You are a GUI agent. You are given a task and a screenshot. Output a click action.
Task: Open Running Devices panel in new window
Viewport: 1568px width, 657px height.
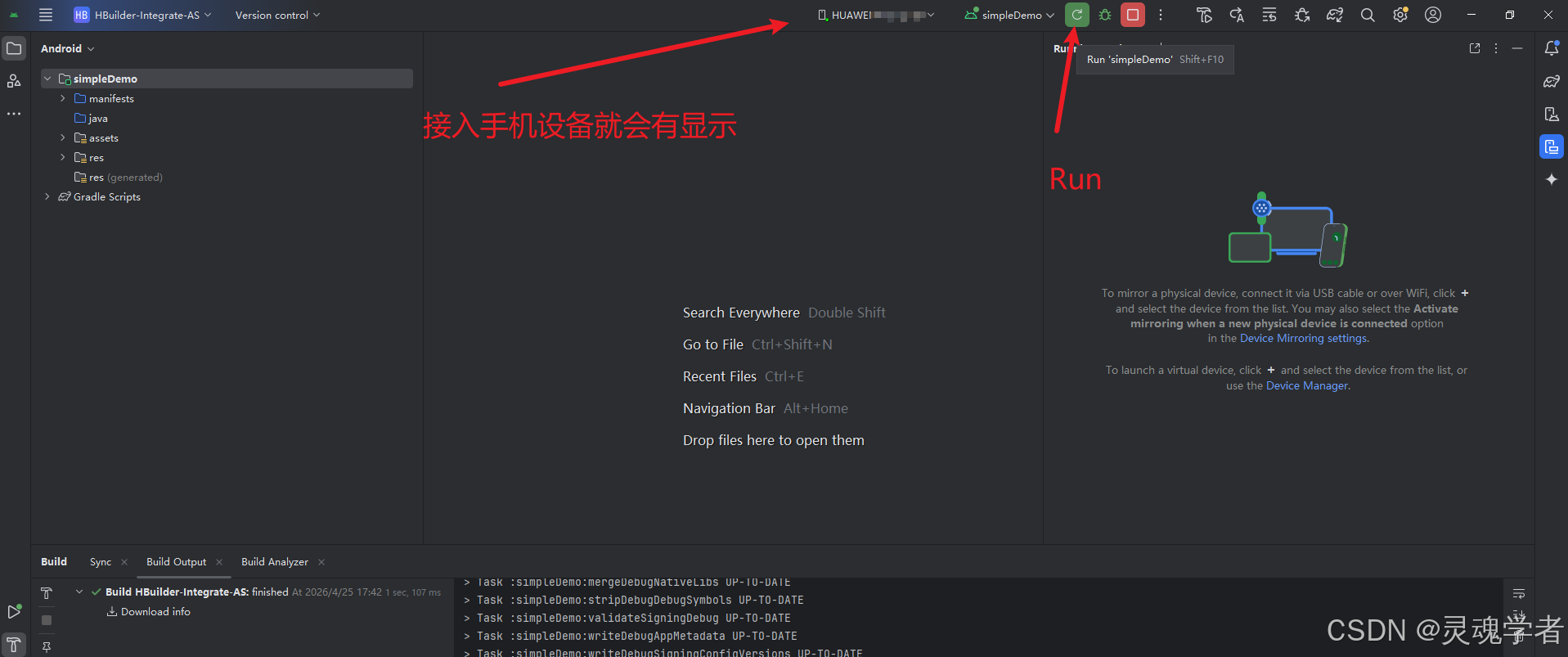[1475, 48]
